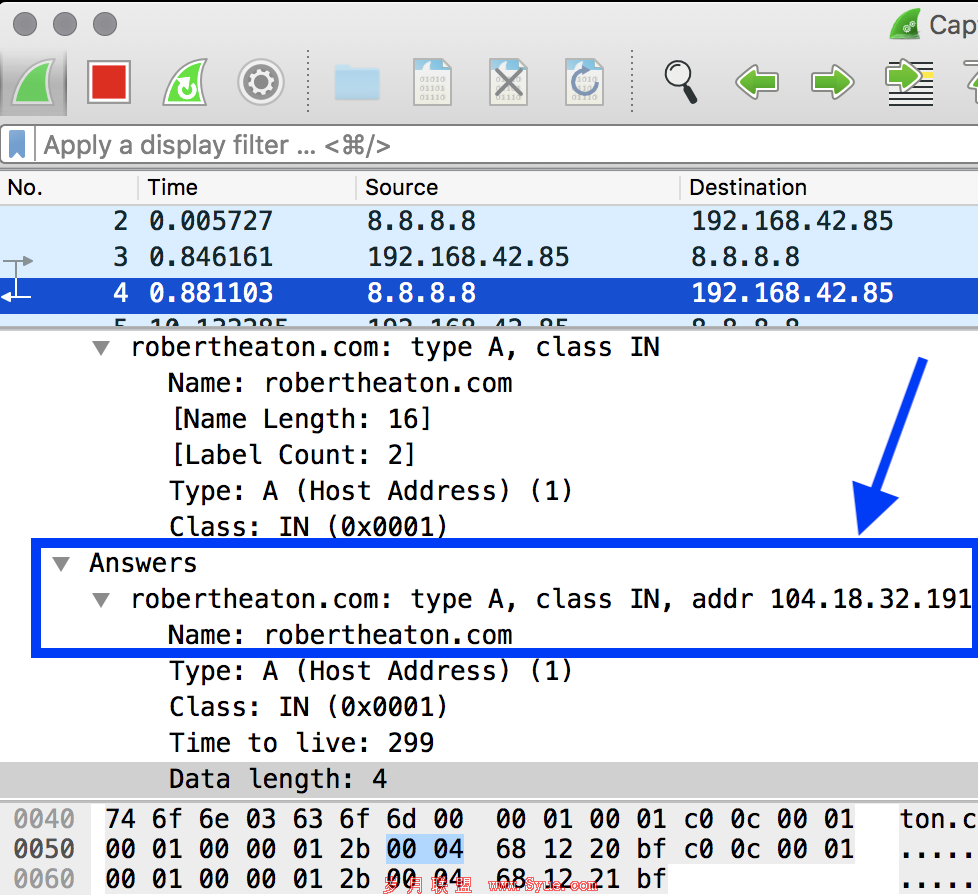
Task: Select Class: IN field inside the answer record
Action: (309, 707)
